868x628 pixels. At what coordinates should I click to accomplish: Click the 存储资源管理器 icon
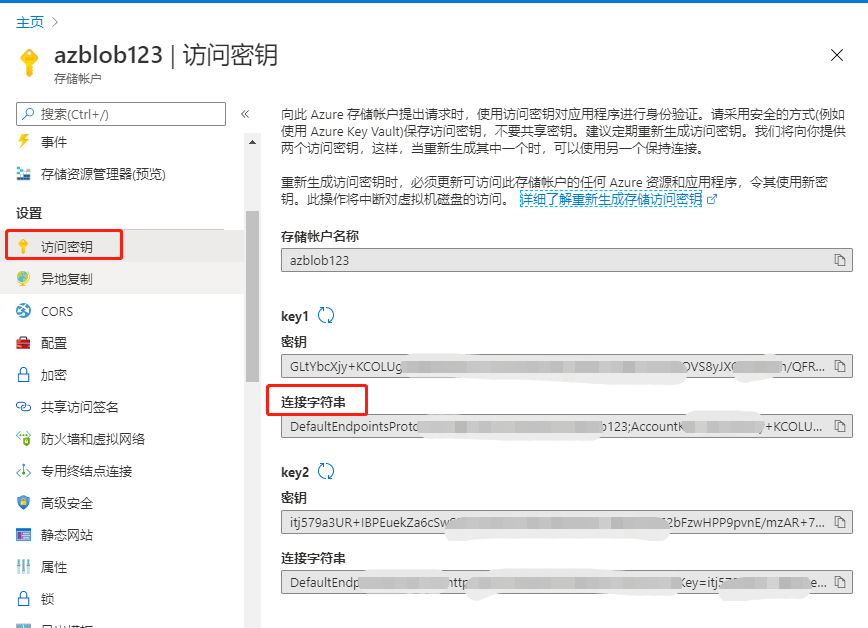pos(23,174)
